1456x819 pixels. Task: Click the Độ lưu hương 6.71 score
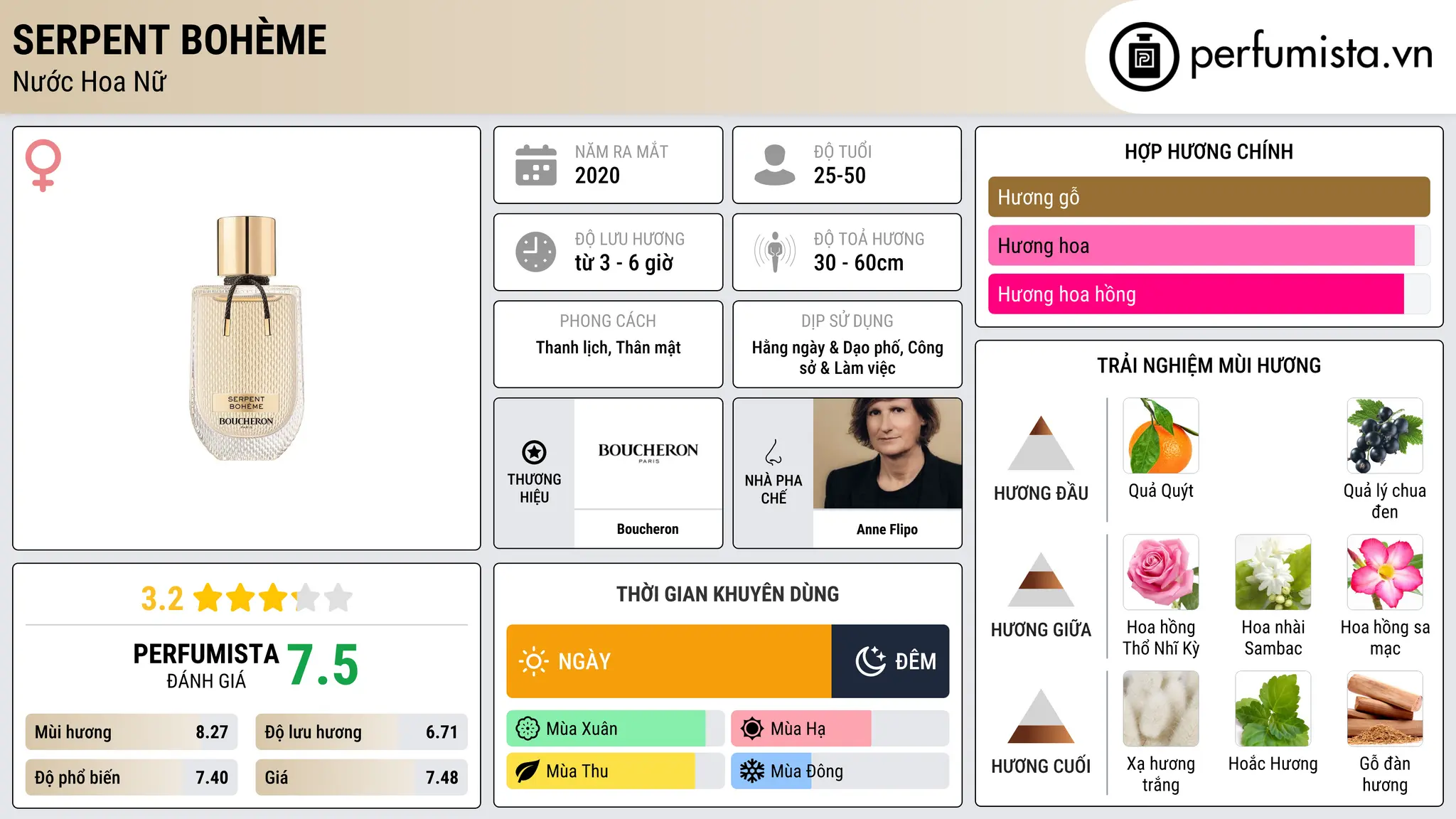pos(361,732)
